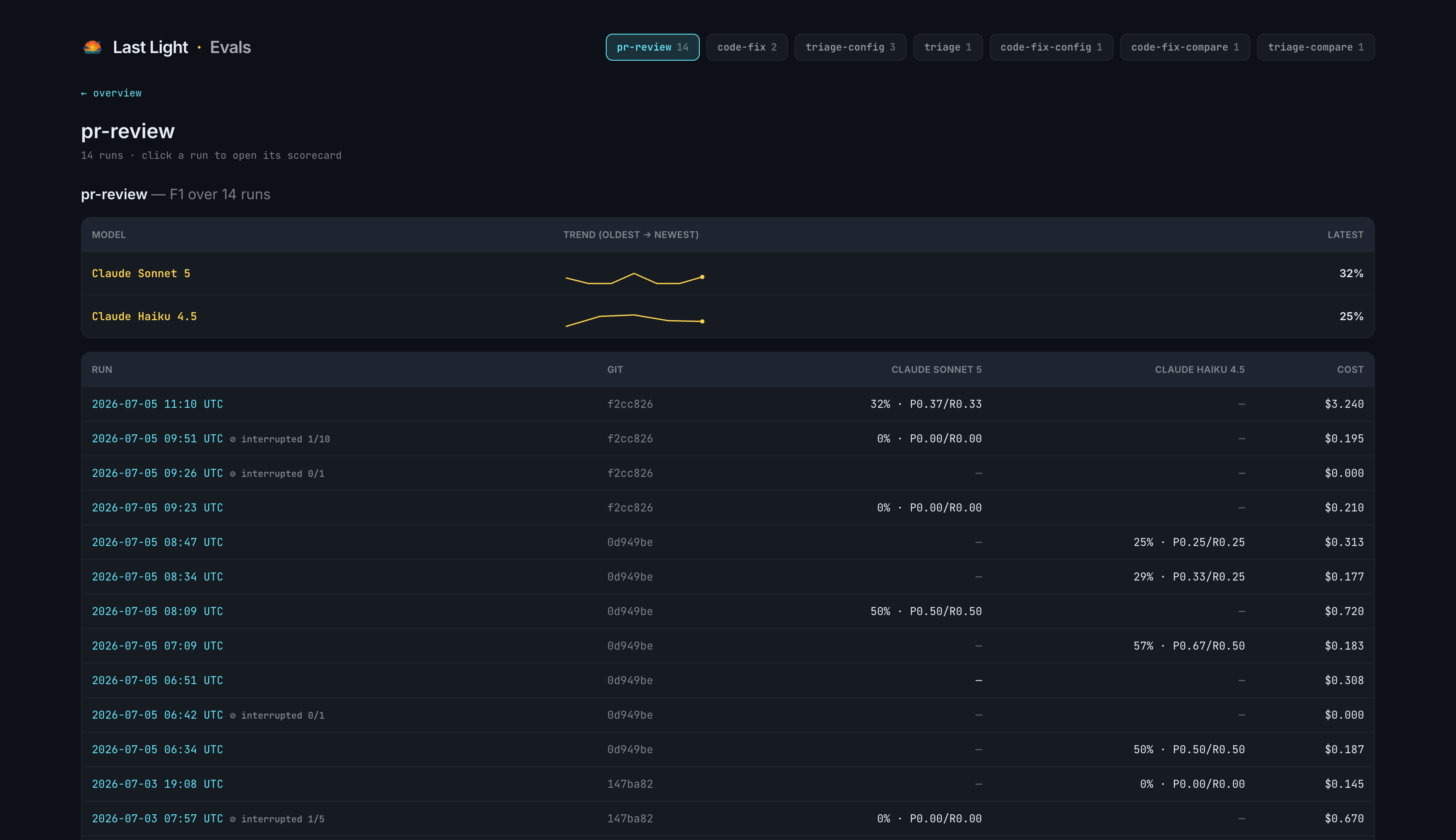1456x840 pixels.
Task: Select the triage-config tab
Action: (850, 47)
